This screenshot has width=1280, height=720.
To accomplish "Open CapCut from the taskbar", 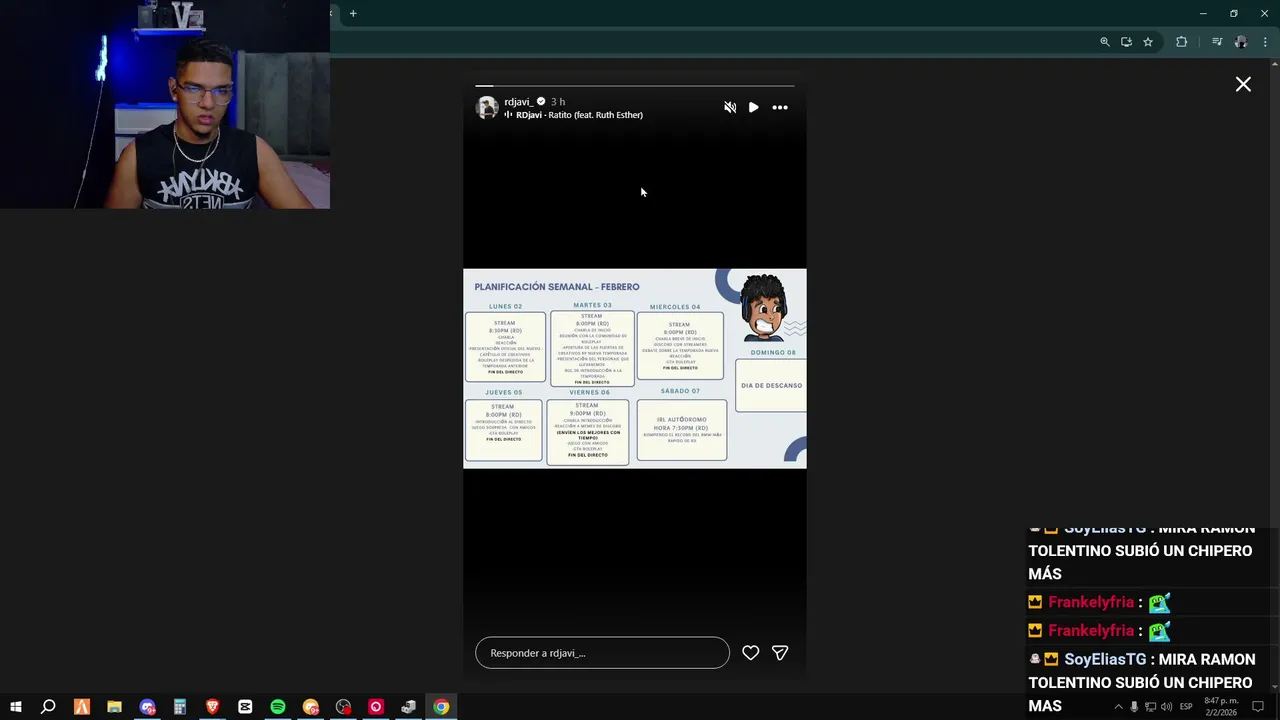I will (245, 707).
